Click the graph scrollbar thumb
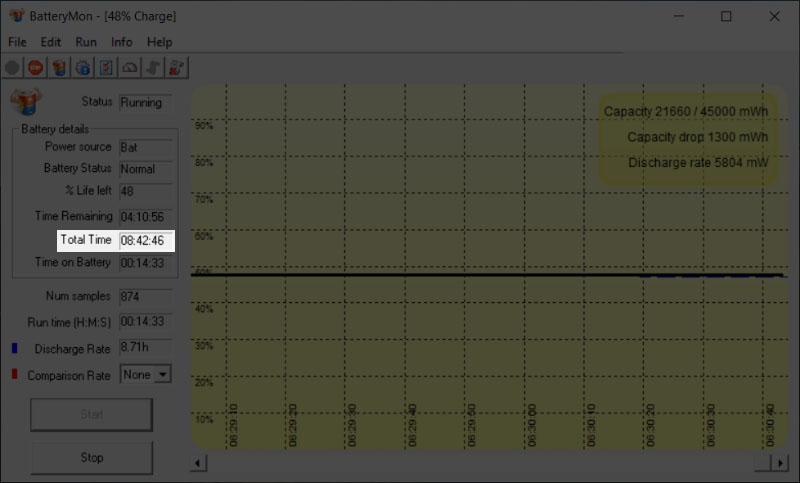 pos(763,464)
